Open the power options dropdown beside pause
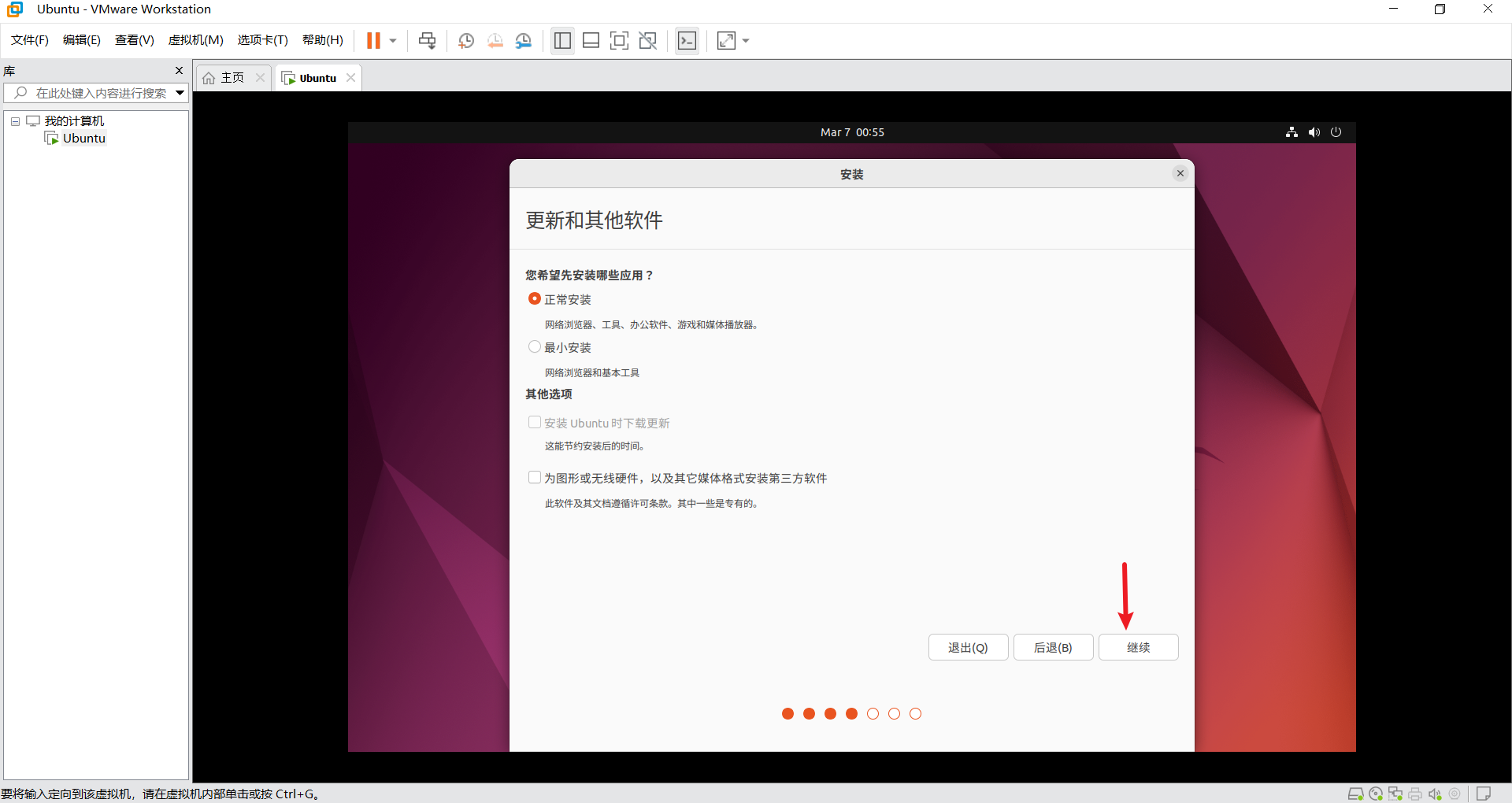This screenshot has width=1512, height=803. [393, 41]
